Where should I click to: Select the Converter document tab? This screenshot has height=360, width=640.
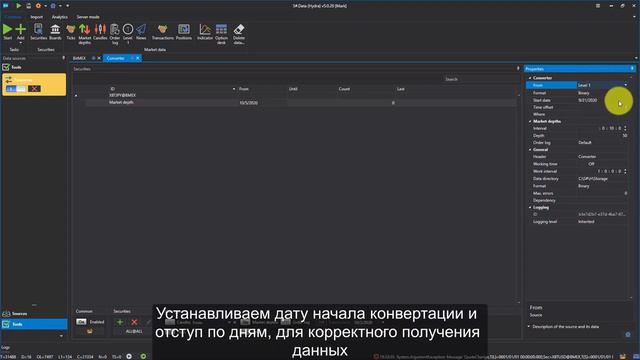click(116, 58)
